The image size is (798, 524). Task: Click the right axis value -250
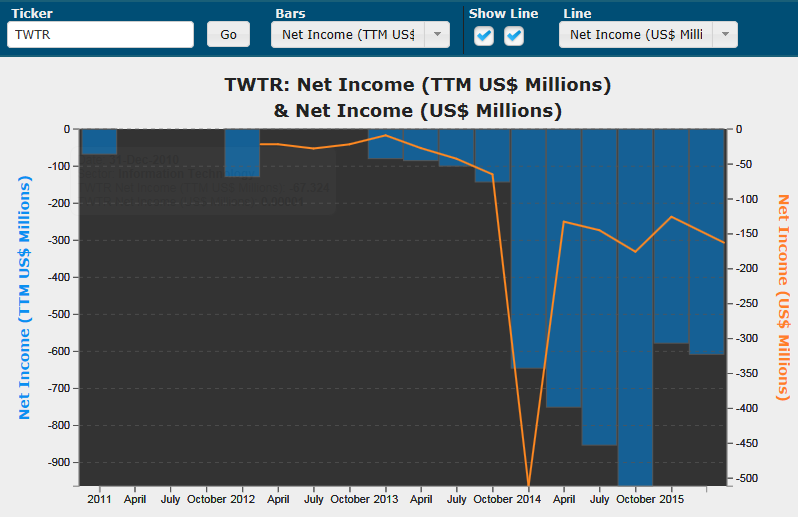click(747, 303)
